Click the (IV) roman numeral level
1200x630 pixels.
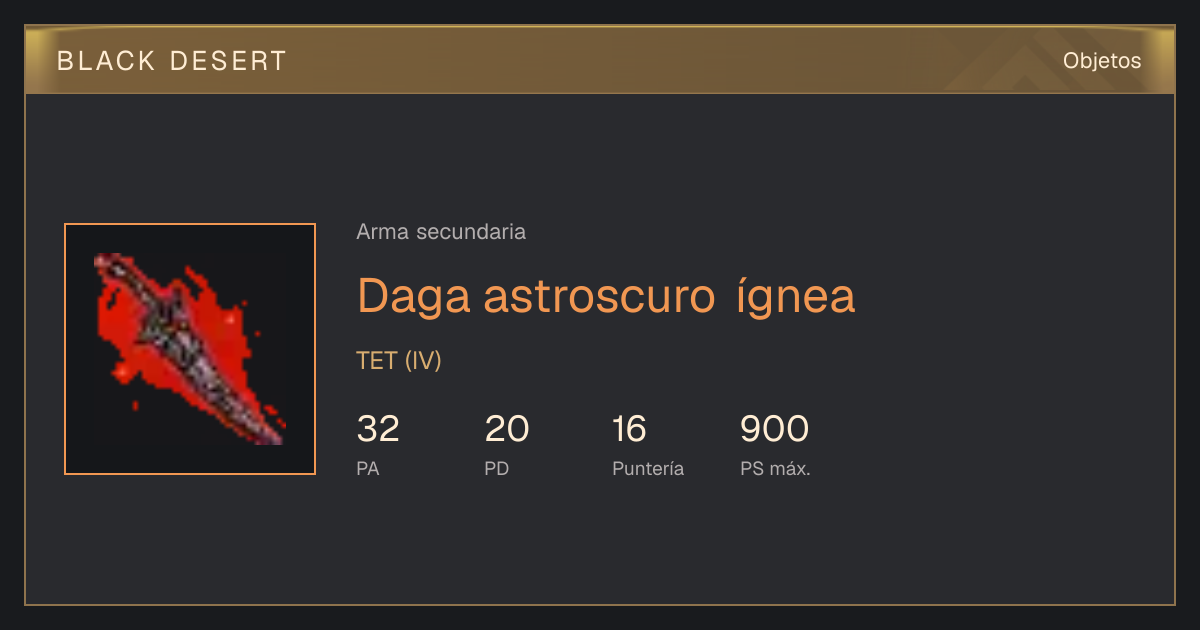(x=423, y=361)
